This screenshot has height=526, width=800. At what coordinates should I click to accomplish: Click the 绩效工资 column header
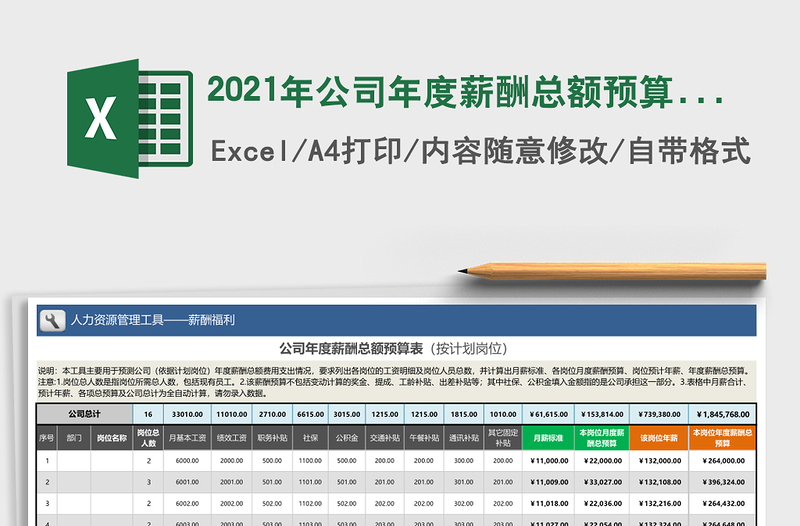(232, 438)
